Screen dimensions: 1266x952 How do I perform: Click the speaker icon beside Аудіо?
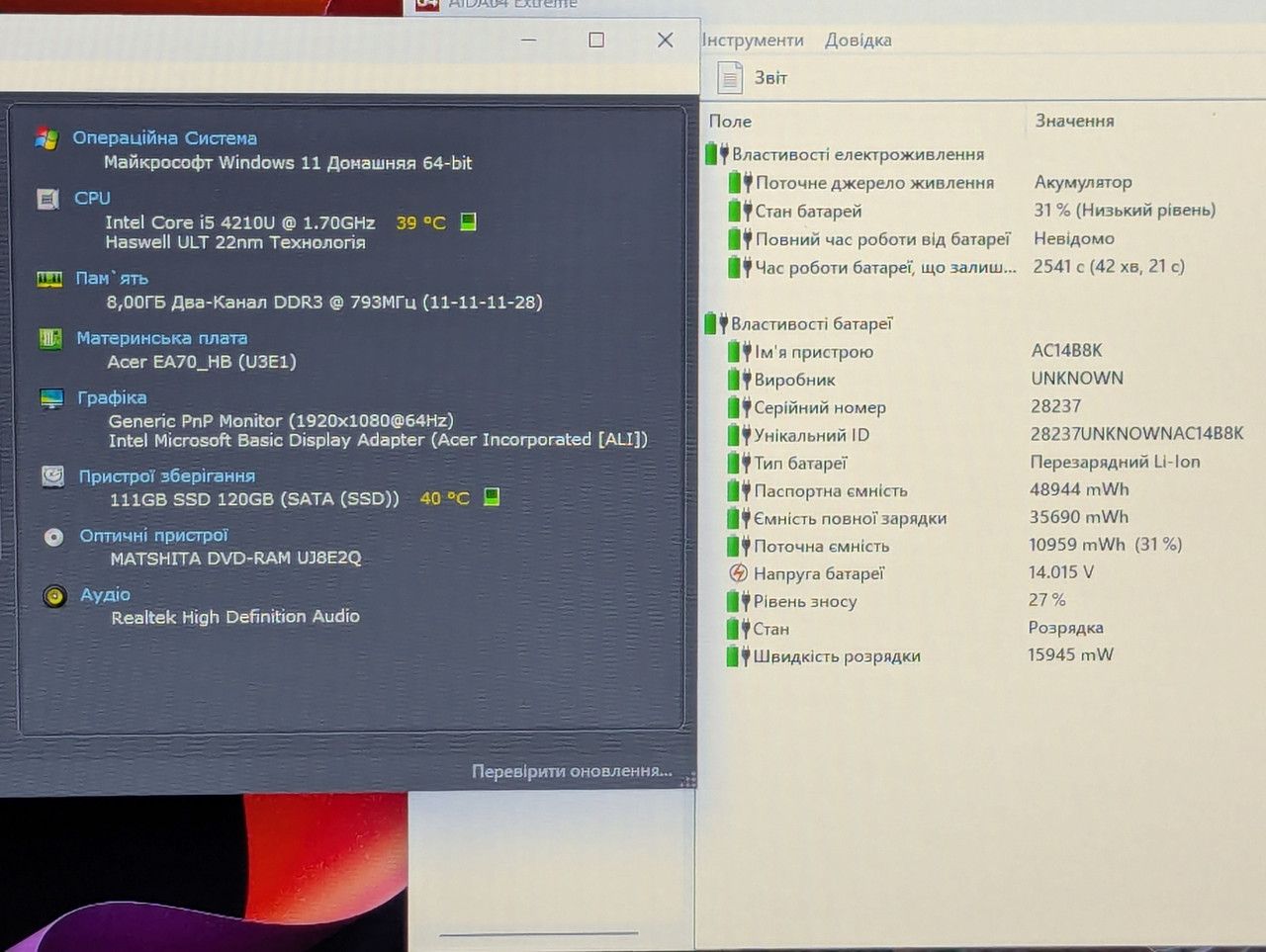click(54, 596)
